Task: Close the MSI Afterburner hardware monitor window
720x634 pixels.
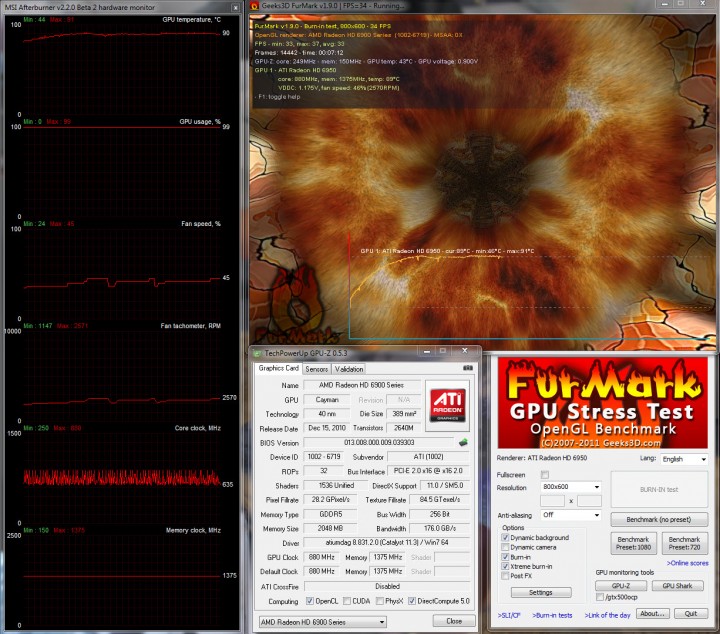Action: (x=235, y=7)
